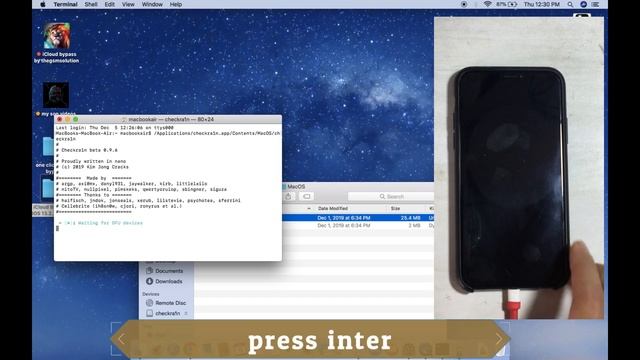Click the Edit Tags button in Finder toolbar
The width and height of the screenshot is (640, 360).
point(307,196)
